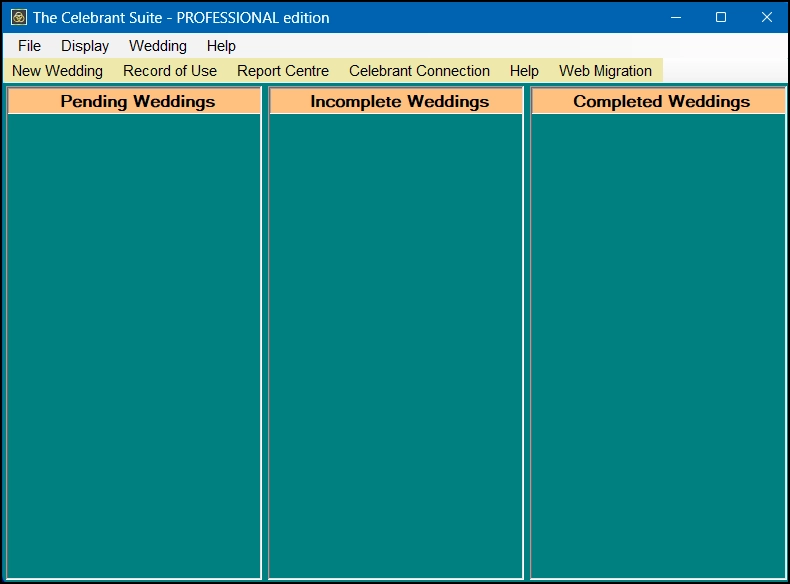Viewport: 790px width, 584px height.
Task: Start a New Wedding from the toolbar
Action: coord(57,71)
